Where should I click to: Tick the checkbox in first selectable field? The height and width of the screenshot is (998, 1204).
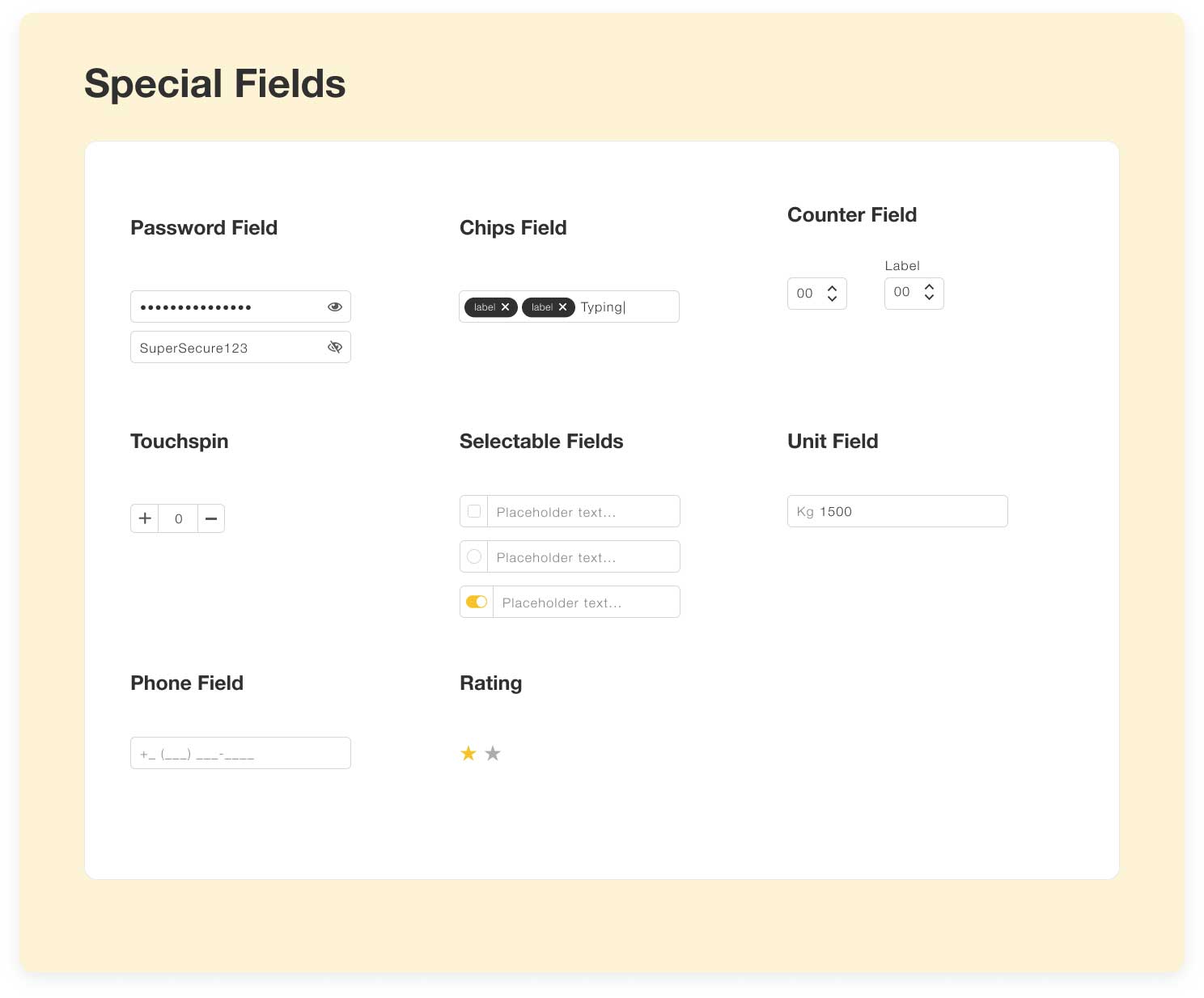point(474,511)
